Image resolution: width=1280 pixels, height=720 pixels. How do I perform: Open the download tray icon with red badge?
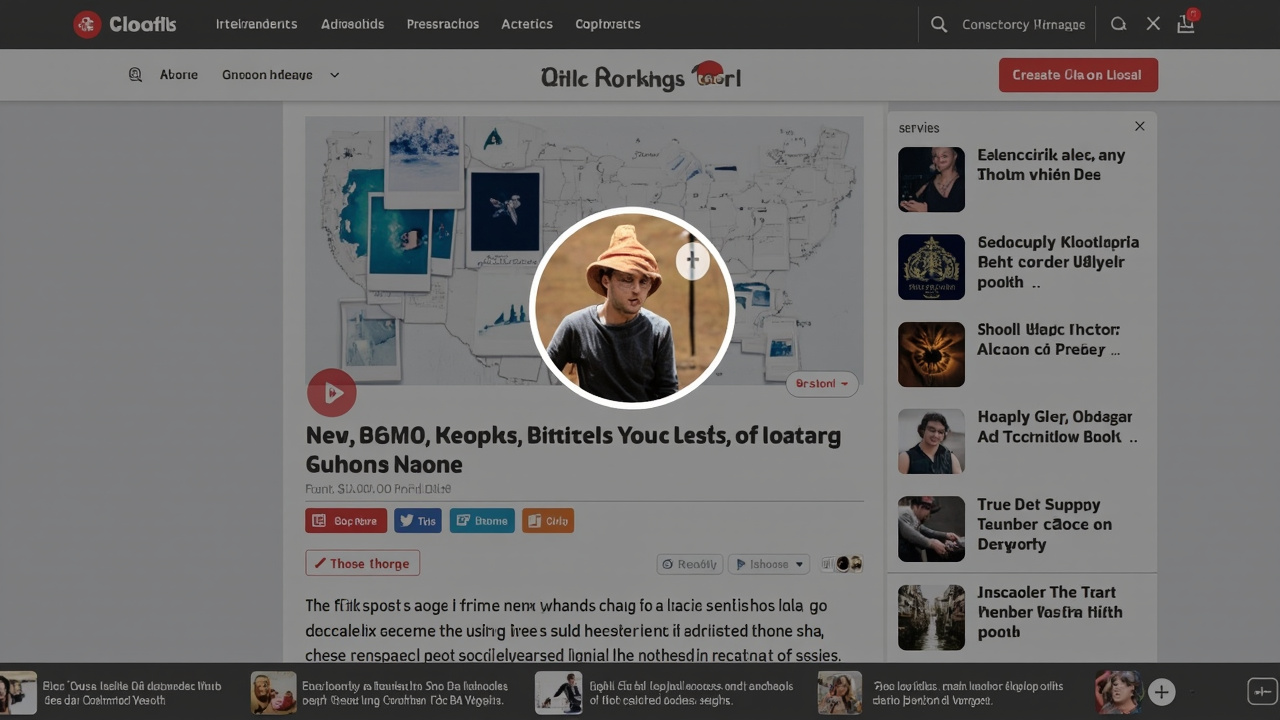[x=1186, y=23]
